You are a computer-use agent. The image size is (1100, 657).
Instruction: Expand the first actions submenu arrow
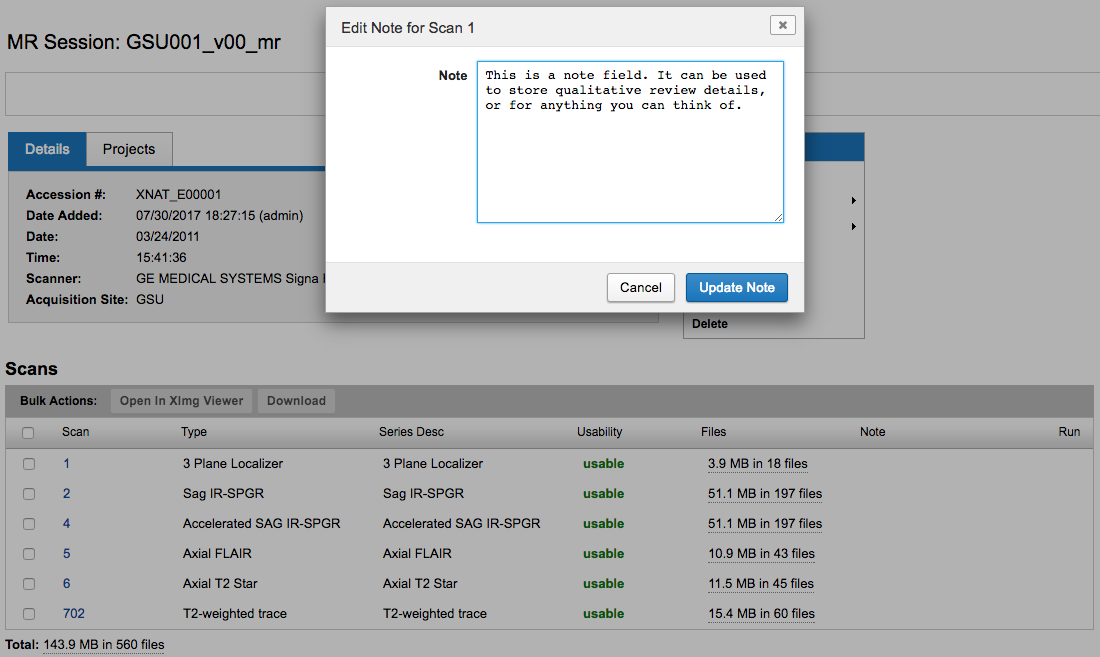(x=853, y=201)
